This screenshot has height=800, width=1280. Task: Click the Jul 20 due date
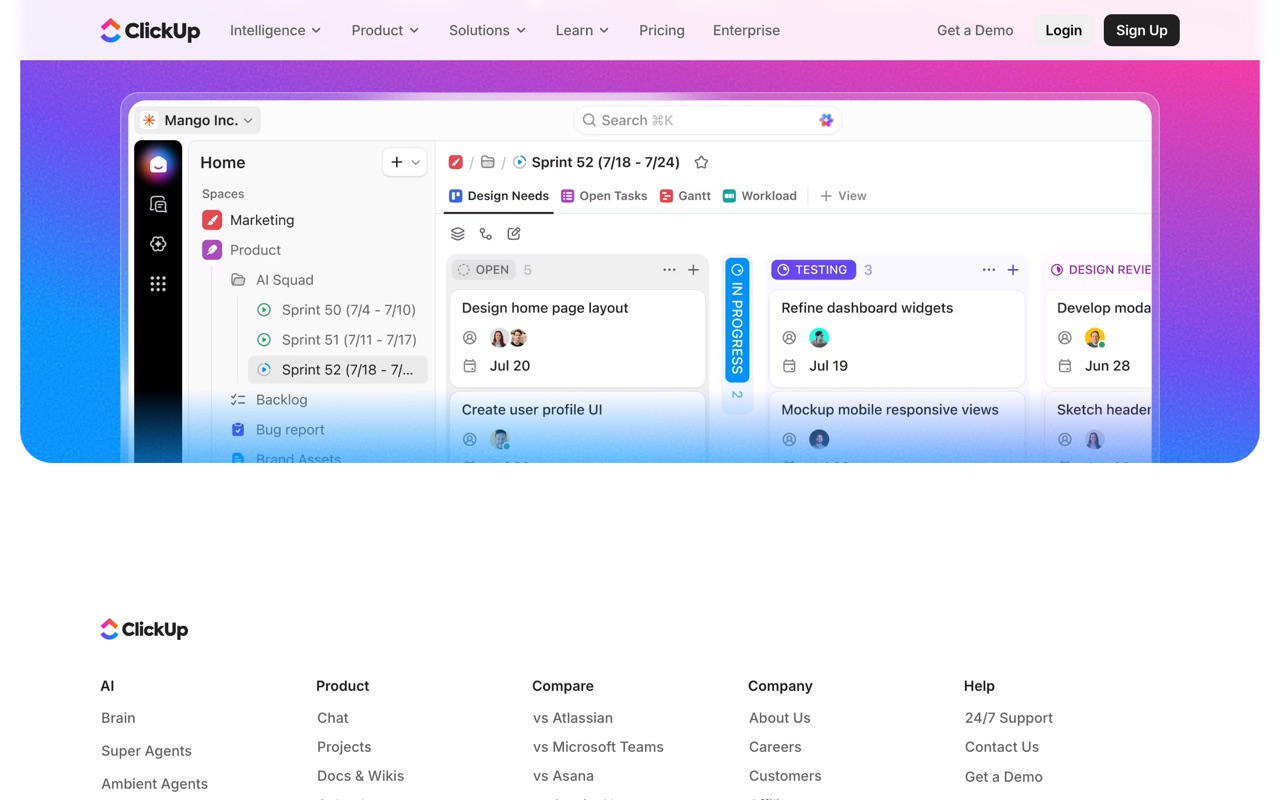510,366
